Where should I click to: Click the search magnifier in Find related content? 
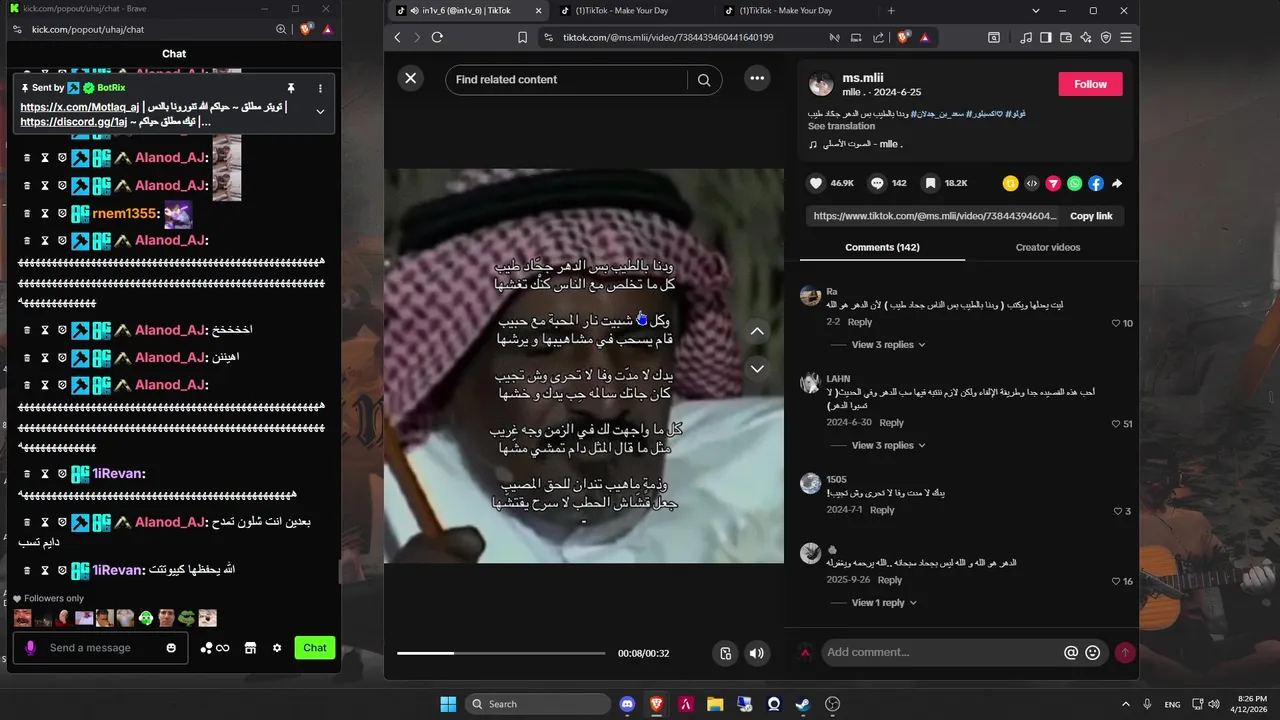click(704, 80)
